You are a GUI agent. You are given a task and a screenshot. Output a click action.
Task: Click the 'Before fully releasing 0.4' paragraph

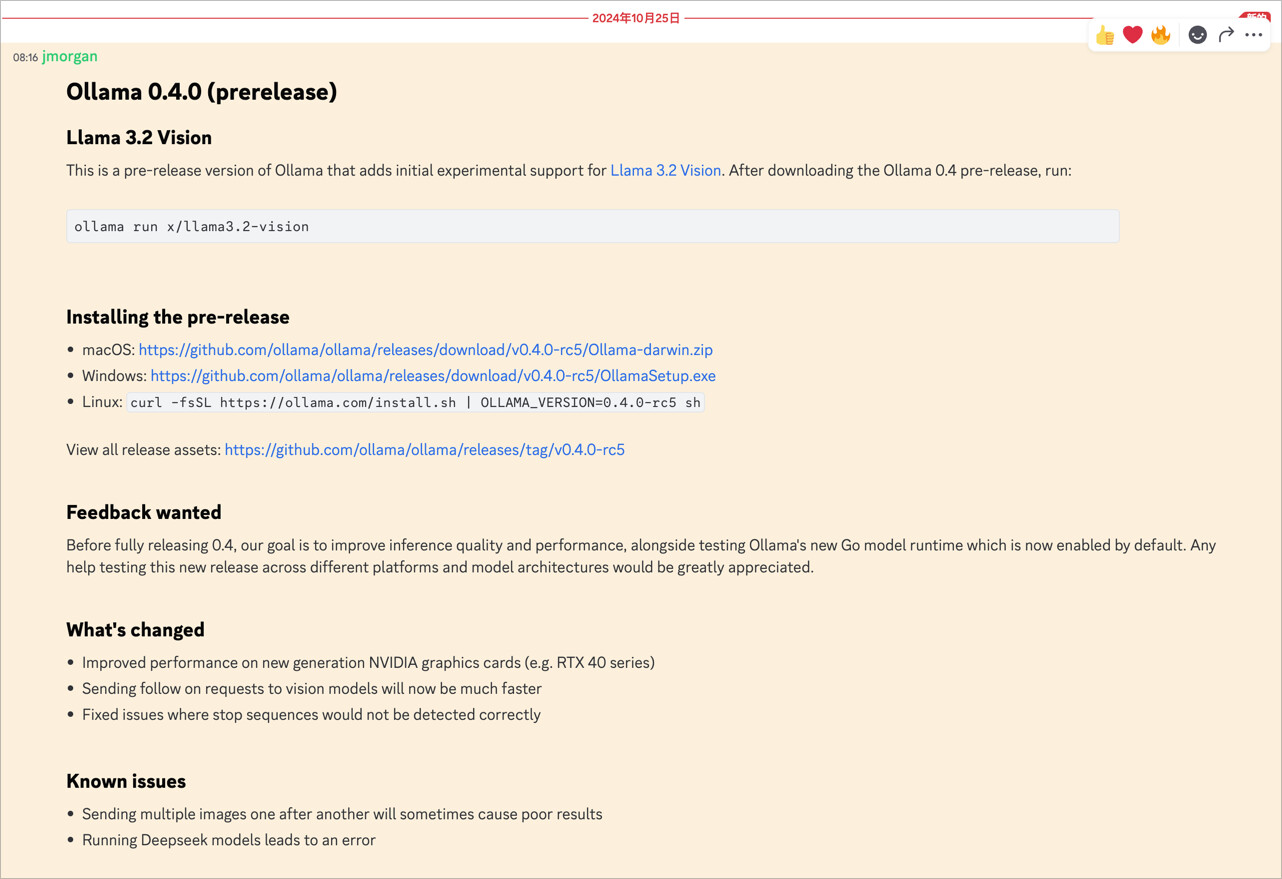point(641,556)
